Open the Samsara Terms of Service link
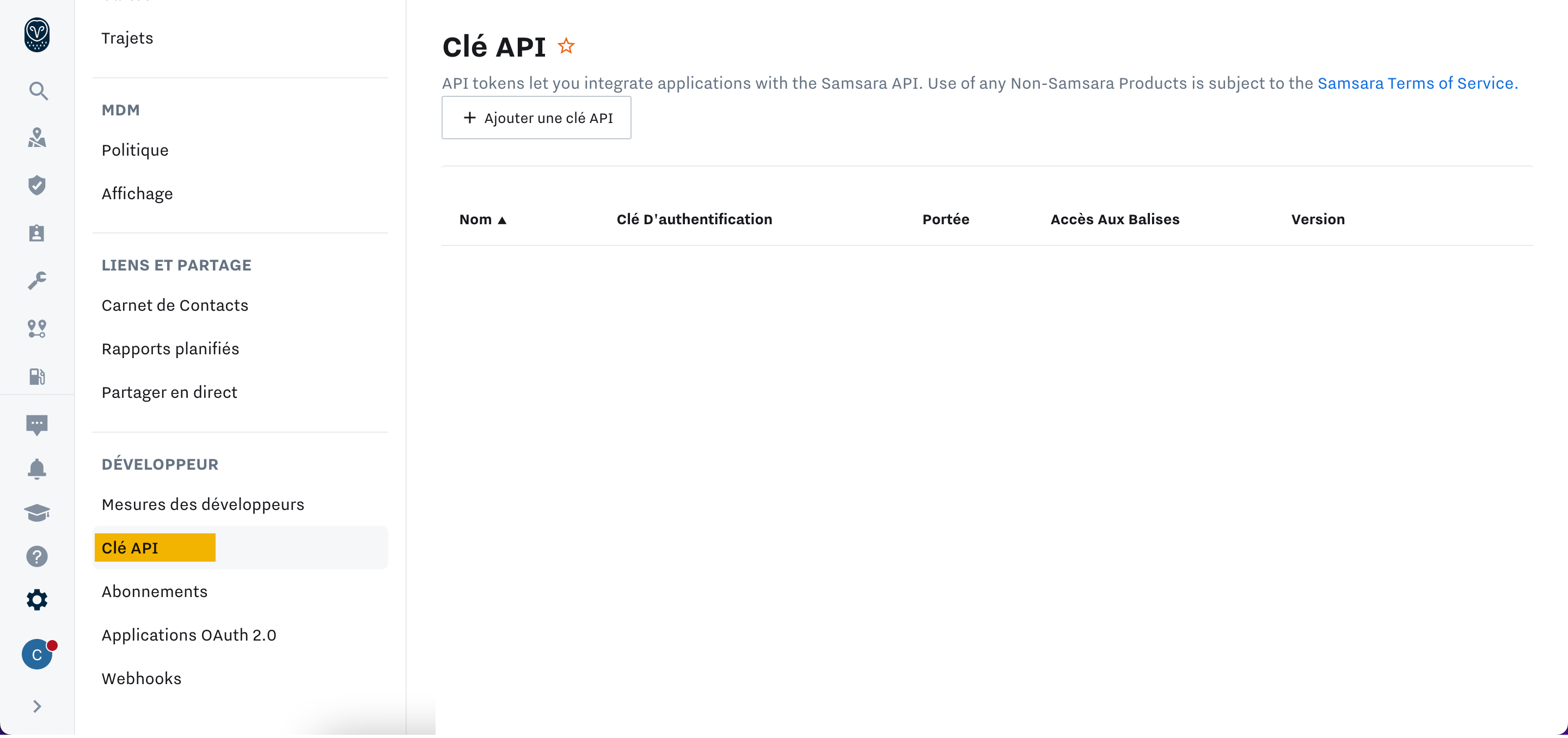 [x=1417, y=83]
